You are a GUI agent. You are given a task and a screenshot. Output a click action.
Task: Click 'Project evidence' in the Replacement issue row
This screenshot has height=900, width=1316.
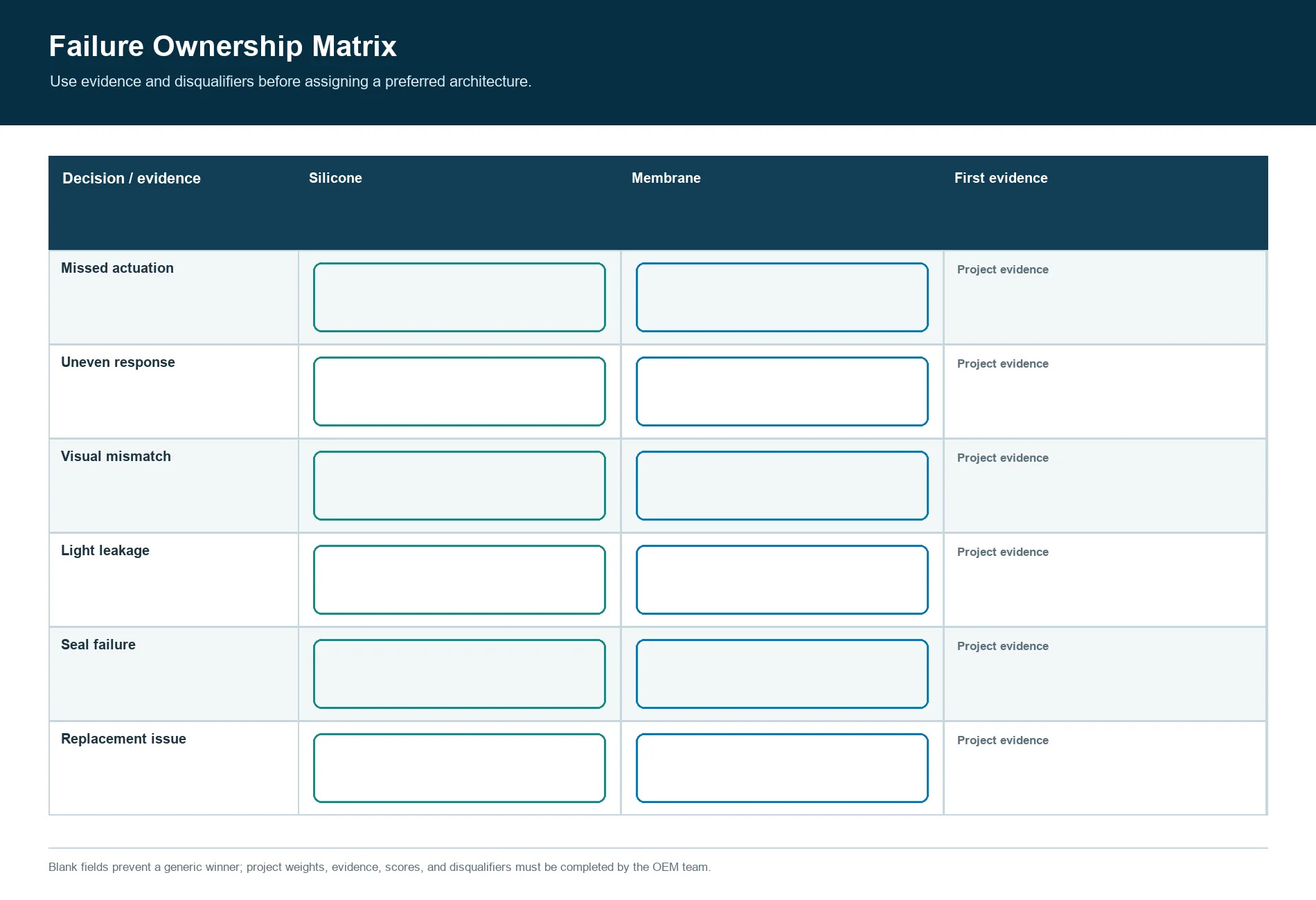coord(1003,740)
